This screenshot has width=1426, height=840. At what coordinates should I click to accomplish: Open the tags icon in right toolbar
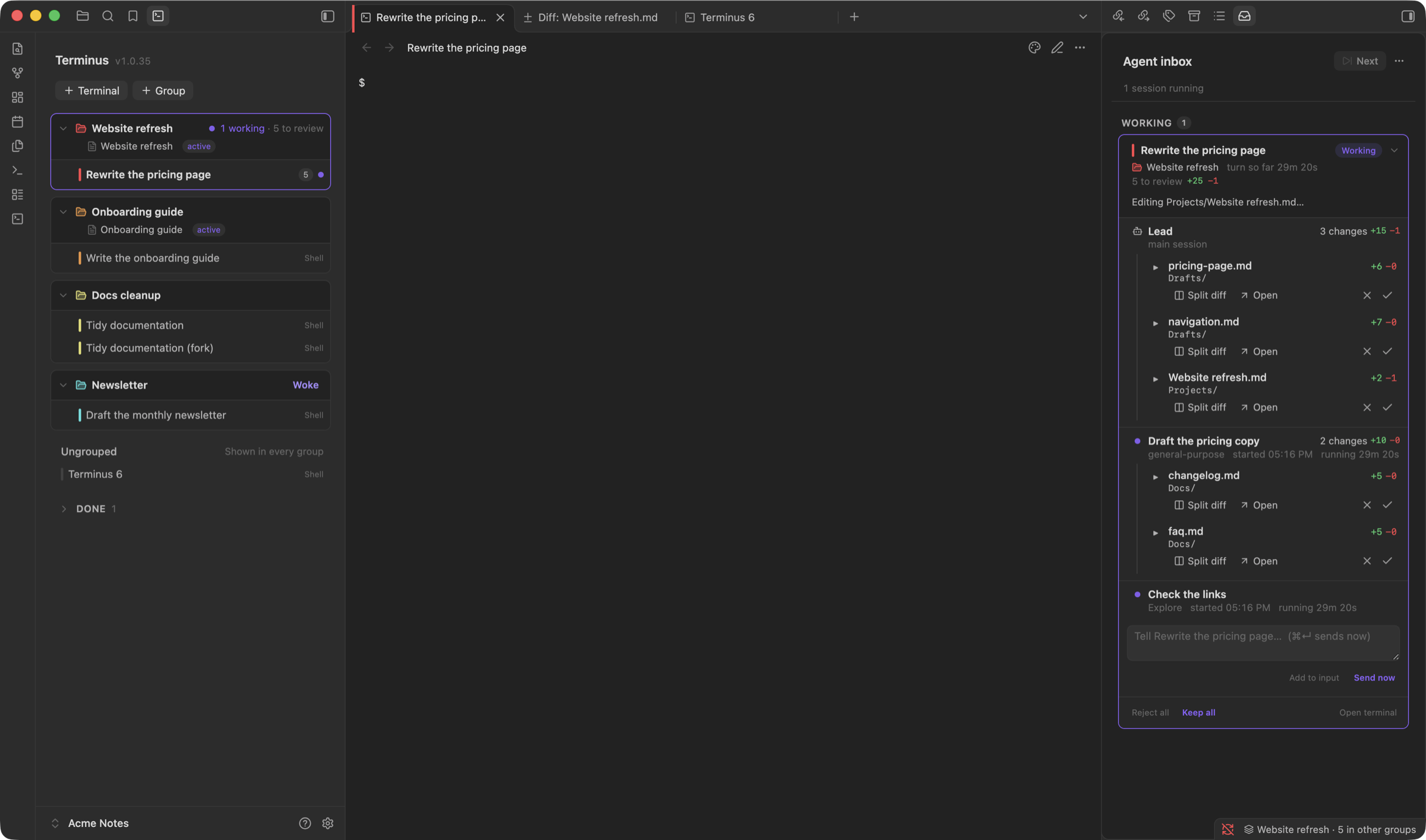pyautogui.click(x=1169, y=16)
